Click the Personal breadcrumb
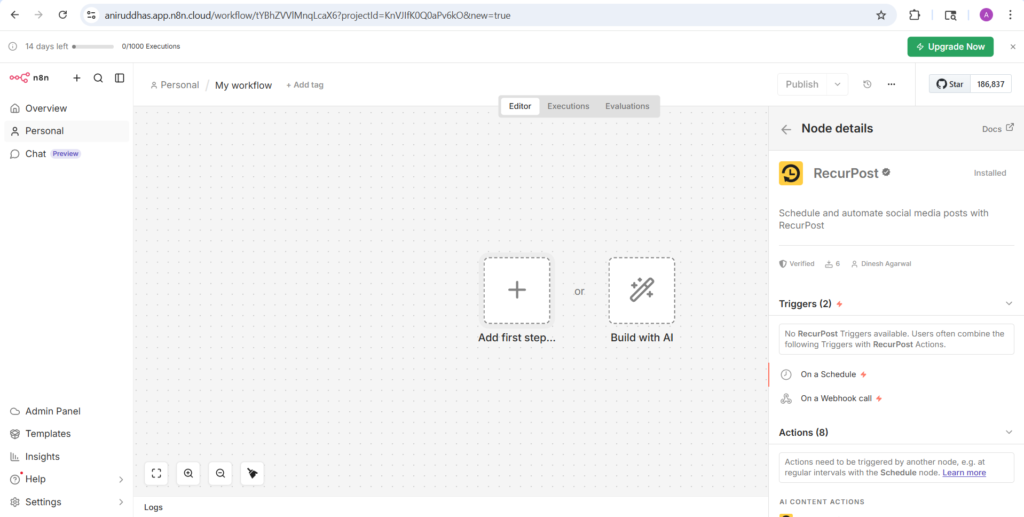Screen dimensions: 1024x517 [174, 85]
